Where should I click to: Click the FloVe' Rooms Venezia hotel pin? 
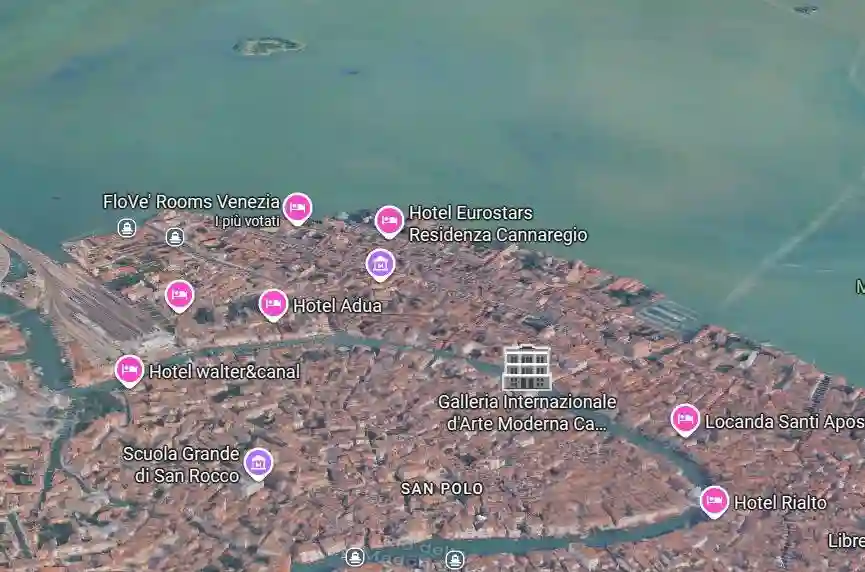coord(297,207)
